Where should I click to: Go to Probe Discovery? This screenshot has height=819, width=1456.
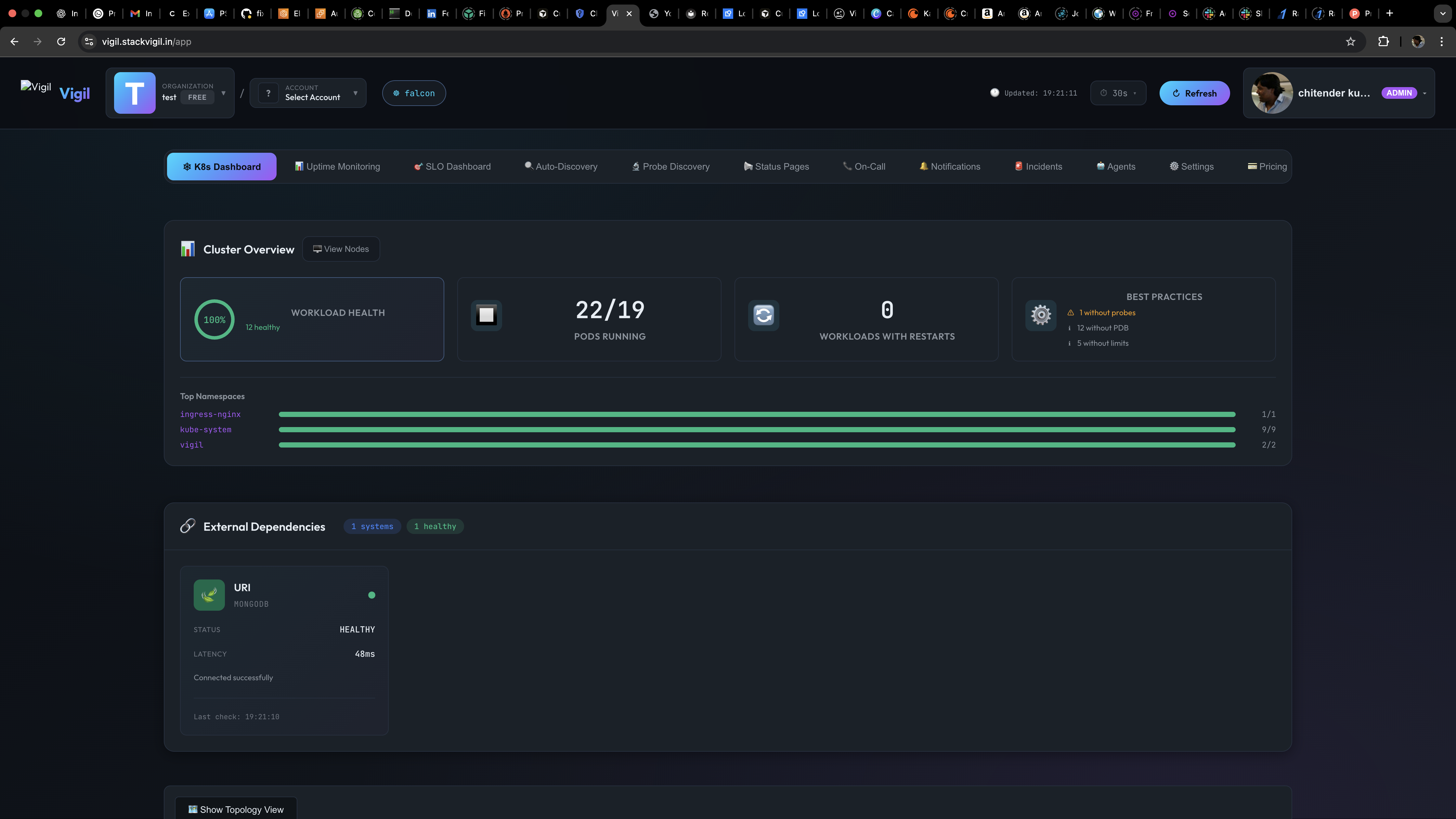point(670,166)
